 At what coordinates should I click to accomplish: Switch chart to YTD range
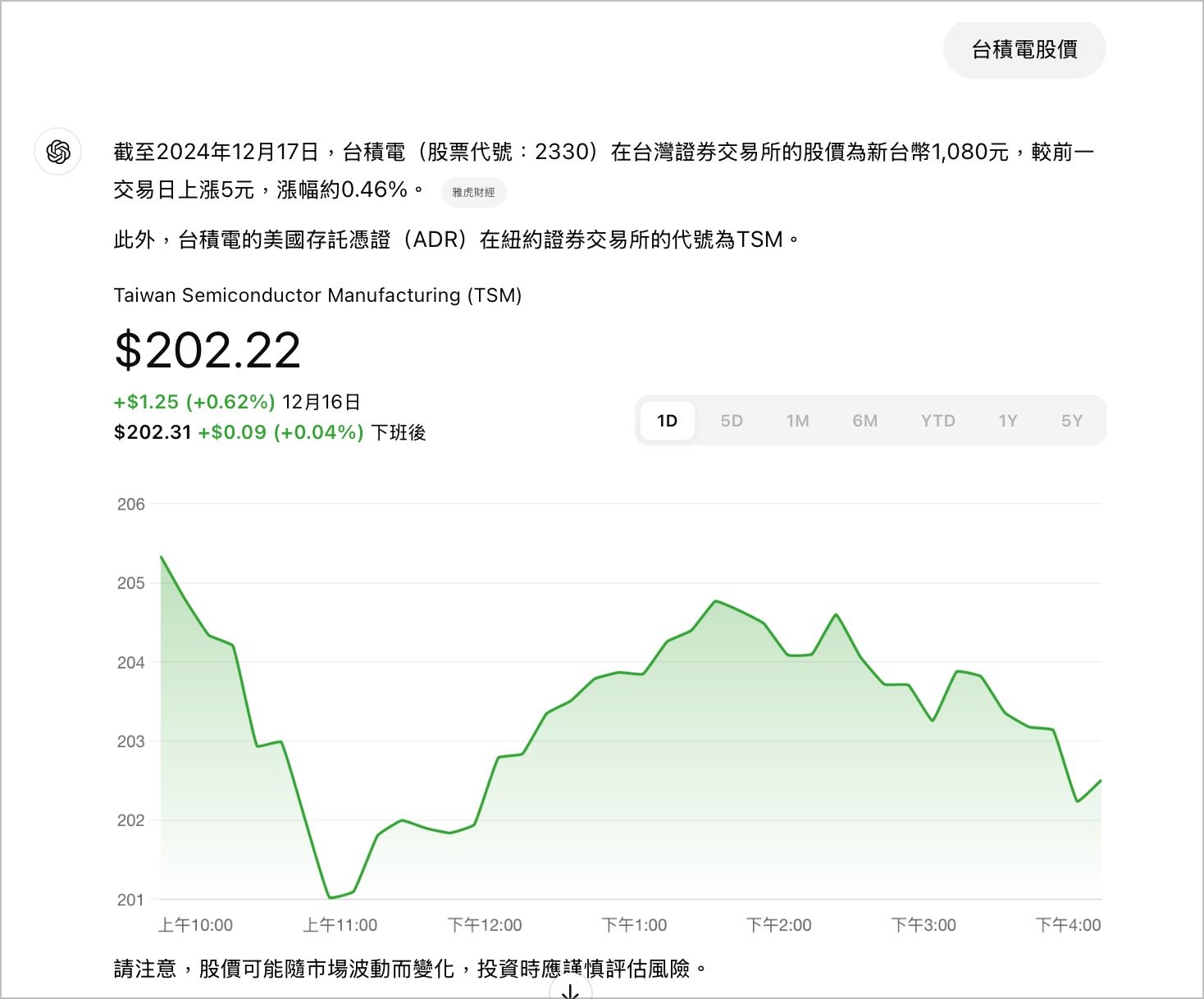(x=937, y=421)
